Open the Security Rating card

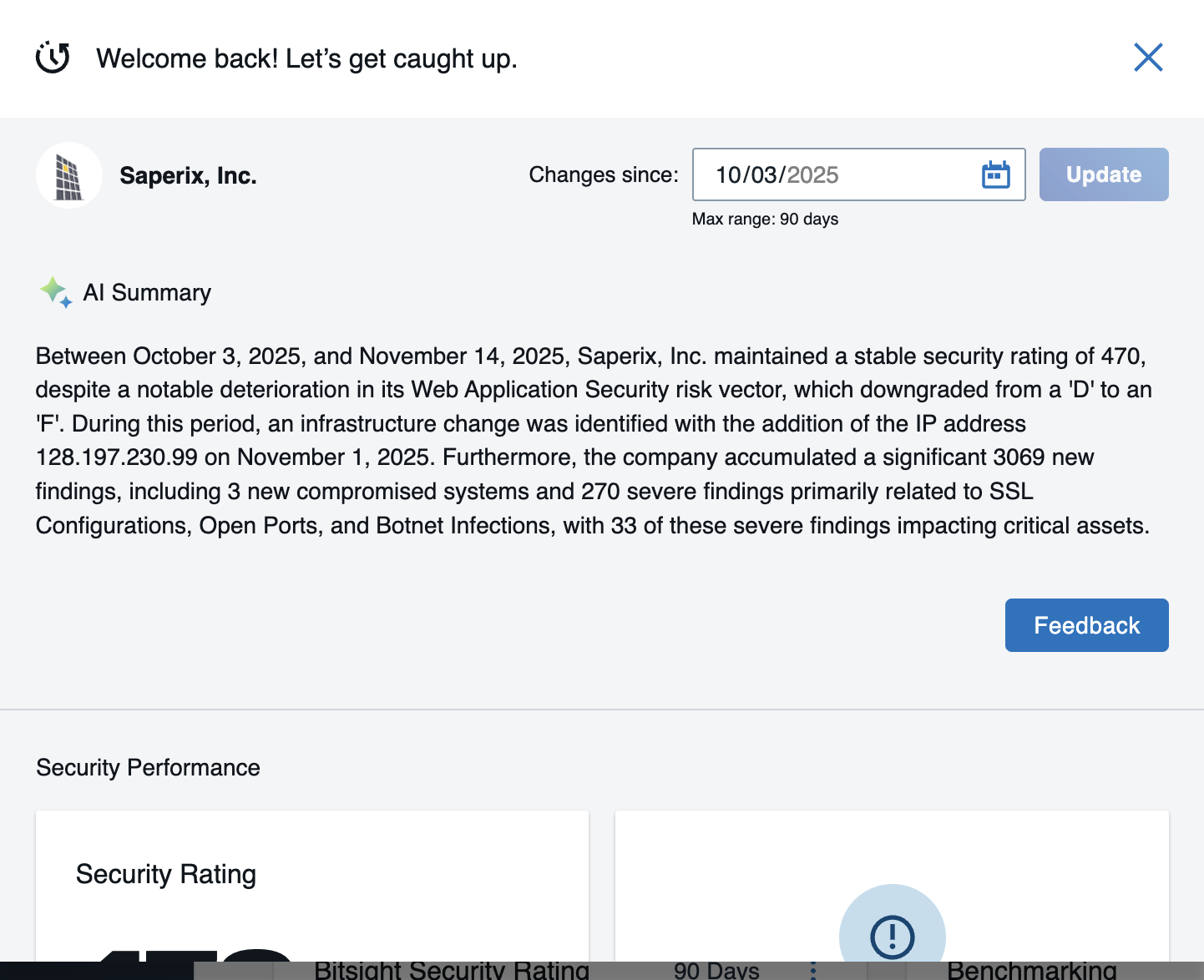pos(311,885)
